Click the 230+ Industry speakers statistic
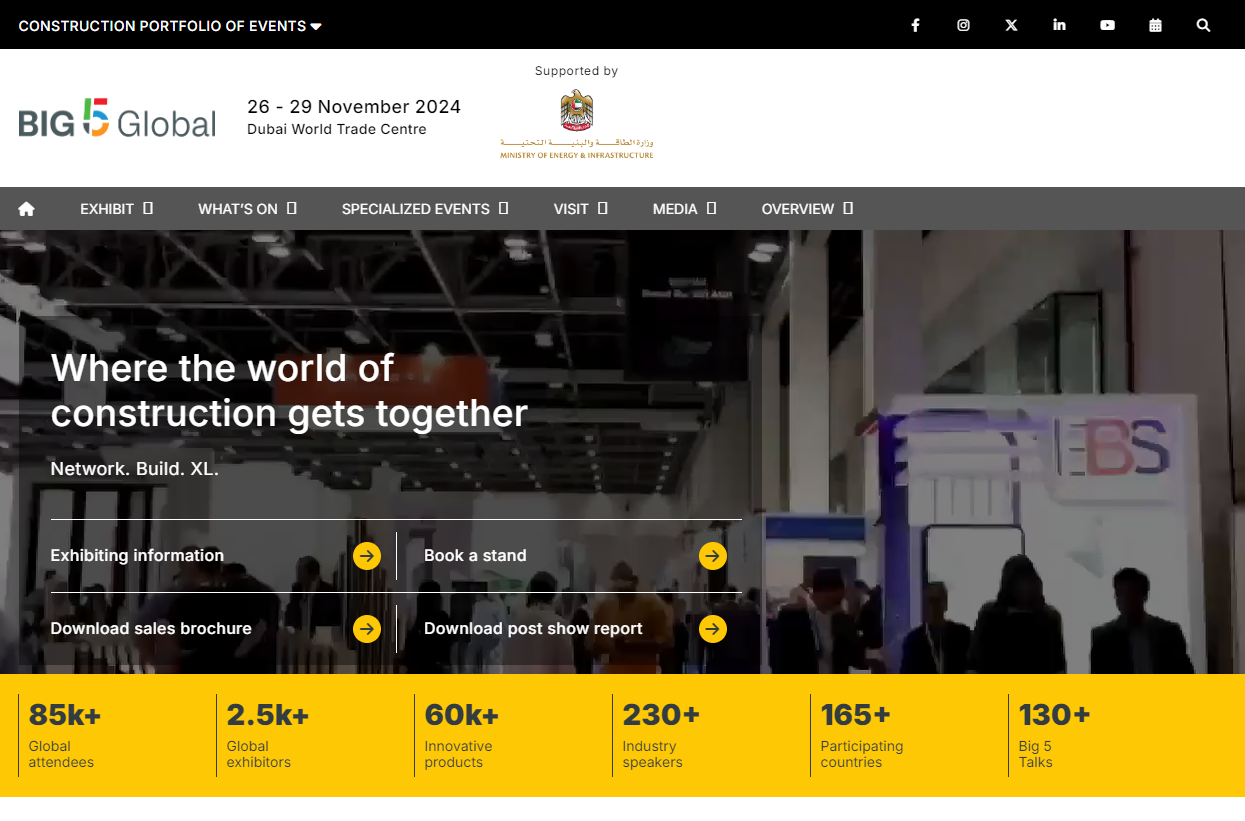Image resolution: width=1245 pixels, height=821 pixels. click(x=661, y=735)
